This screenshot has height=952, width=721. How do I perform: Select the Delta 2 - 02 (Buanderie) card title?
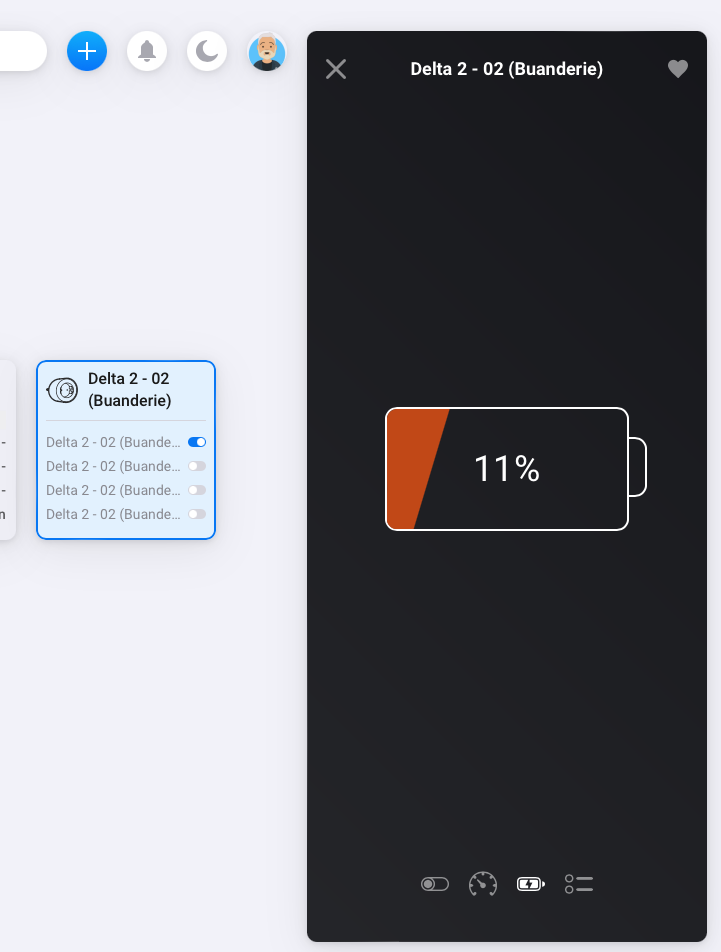130,390
